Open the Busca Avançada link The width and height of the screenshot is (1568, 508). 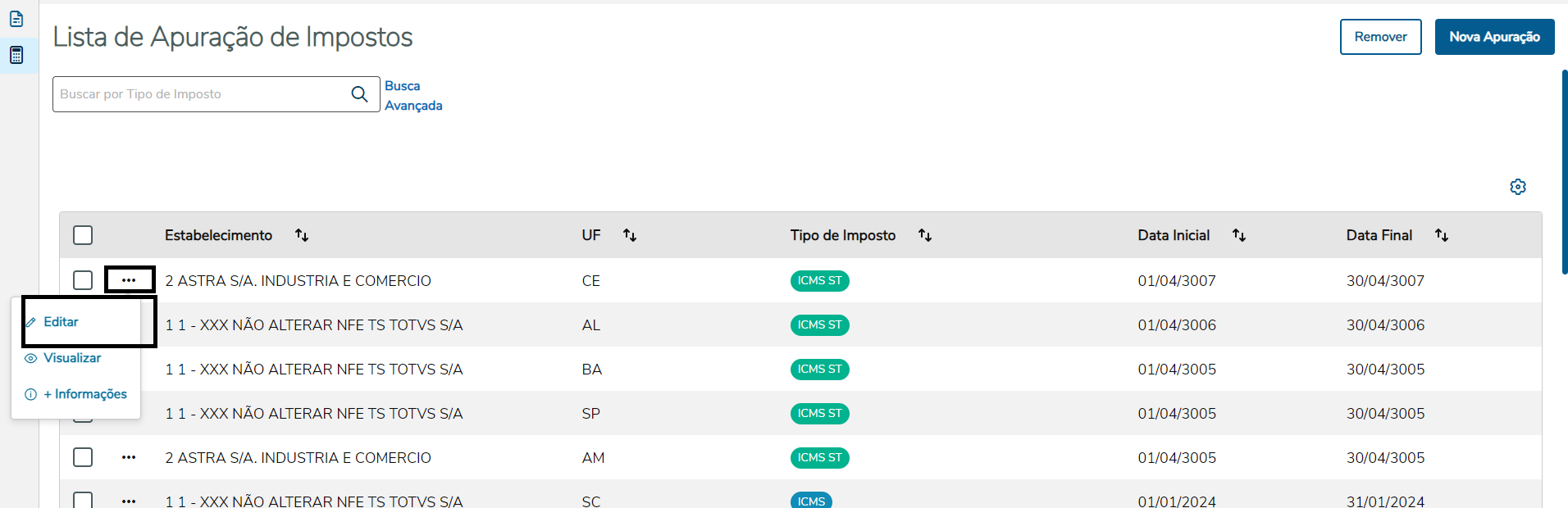(x=413, y=96)
